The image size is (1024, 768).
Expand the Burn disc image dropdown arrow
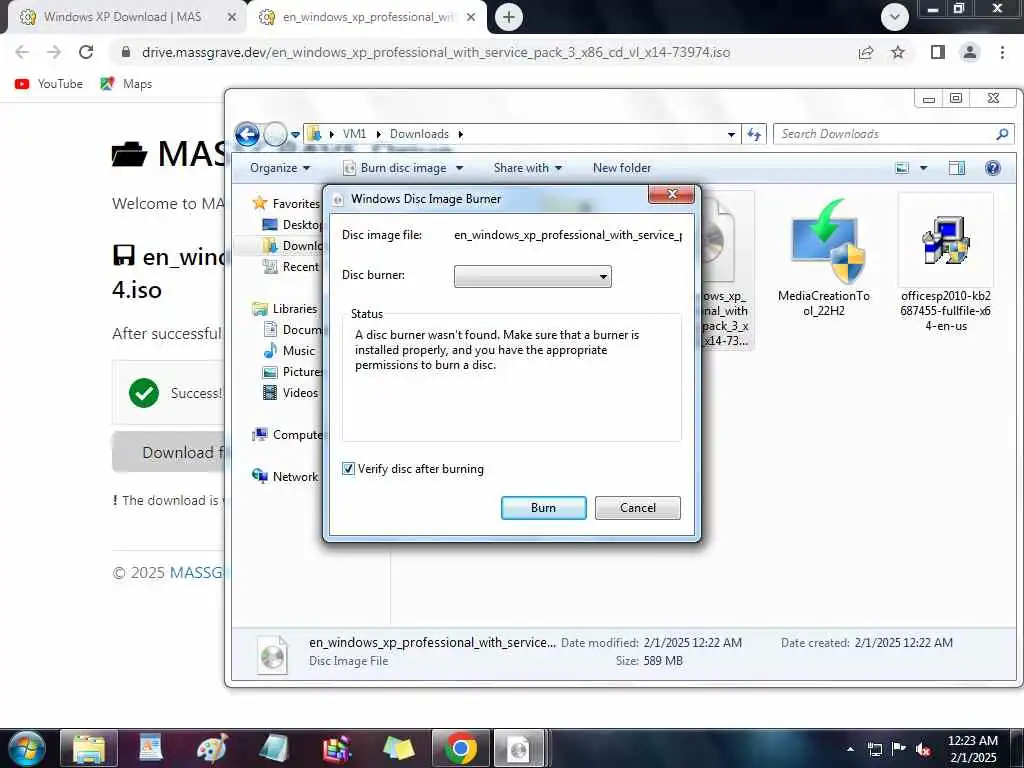(x=459, y=168)
